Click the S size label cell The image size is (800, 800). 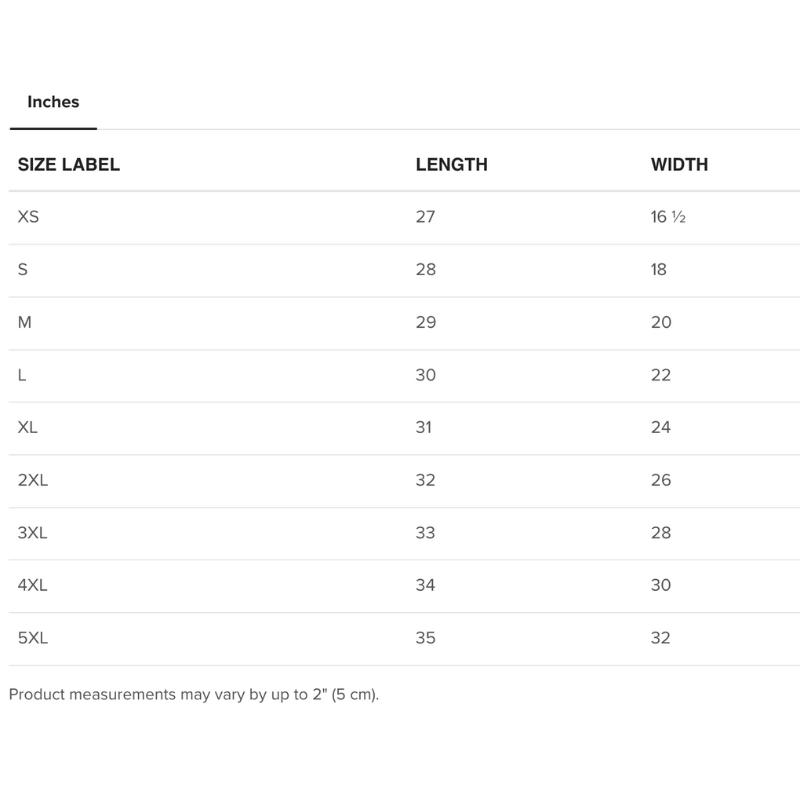pyautogui.click(x=23, y=270)
